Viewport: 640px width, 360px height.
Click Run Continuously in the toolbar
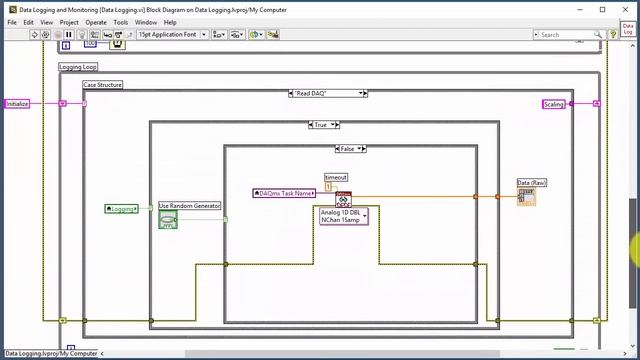pos(45,35)
